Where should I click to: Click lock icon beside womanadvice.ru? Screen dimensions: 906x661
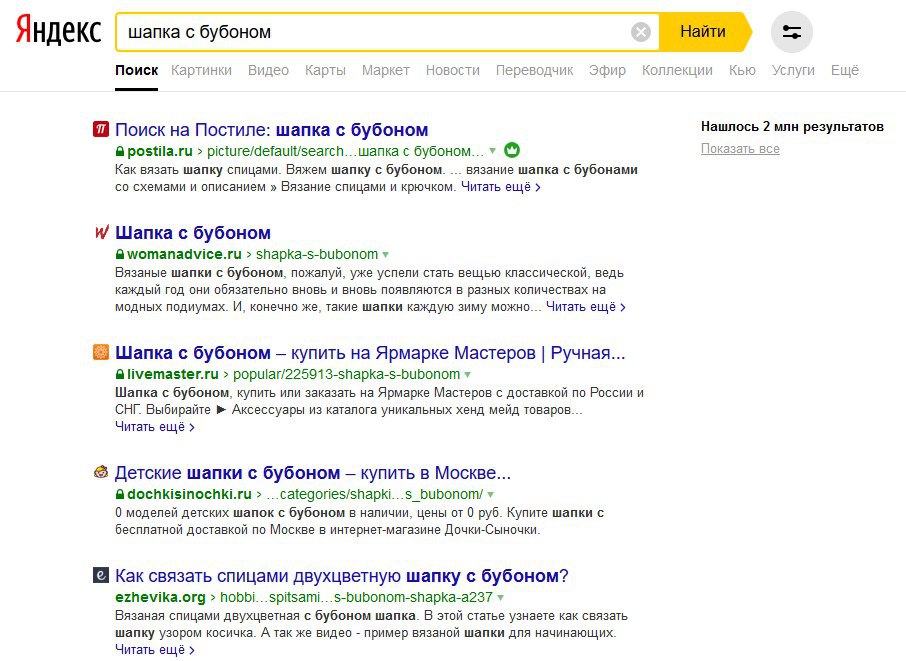pyautogui.click(x=120, y=254)
